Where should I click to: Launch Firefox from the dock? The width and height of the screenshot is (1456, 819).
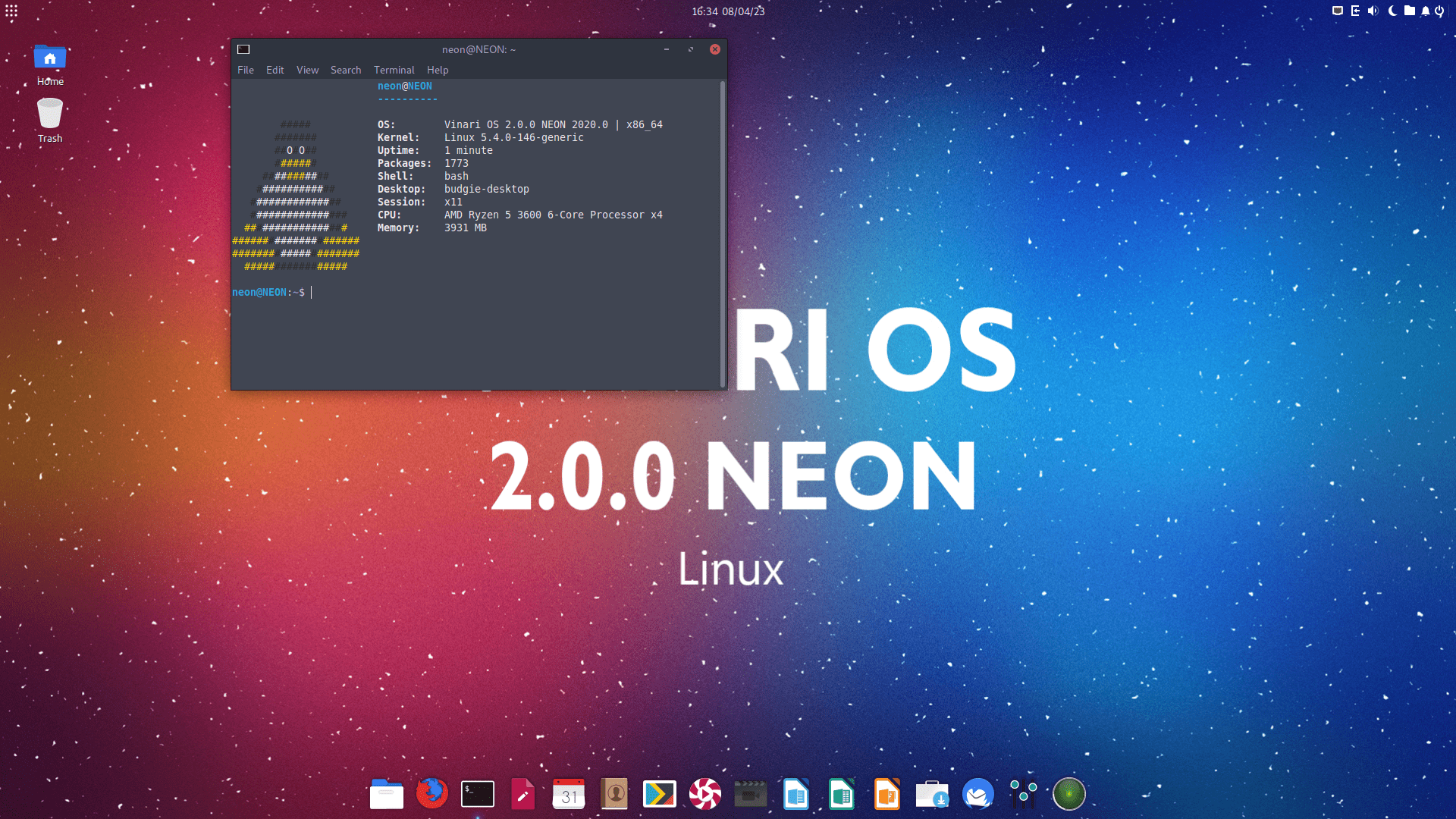(x=432, y=794)
